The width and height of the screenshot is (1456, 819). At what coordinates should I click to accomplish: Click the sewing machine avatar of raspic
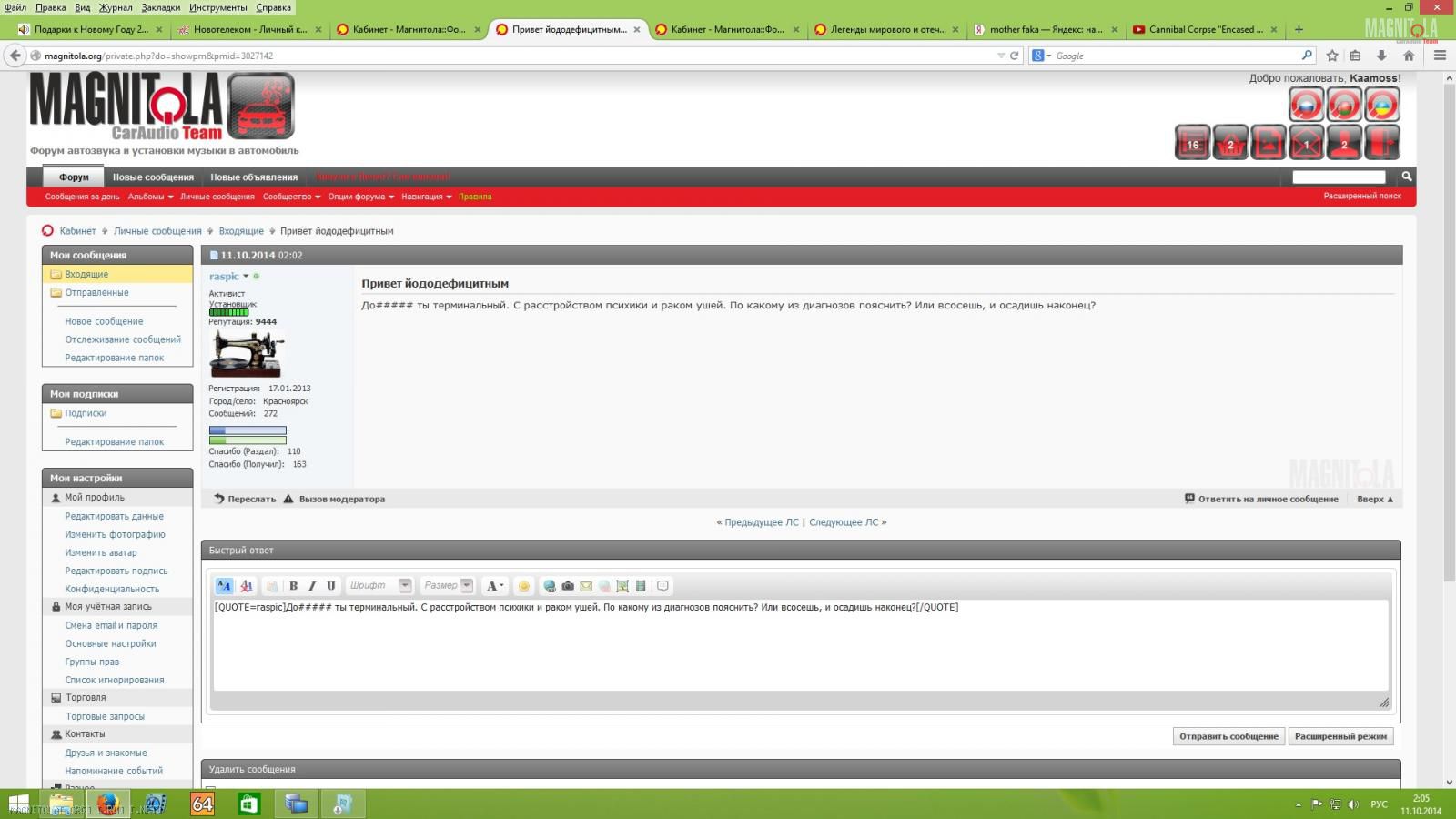point(247,354)
